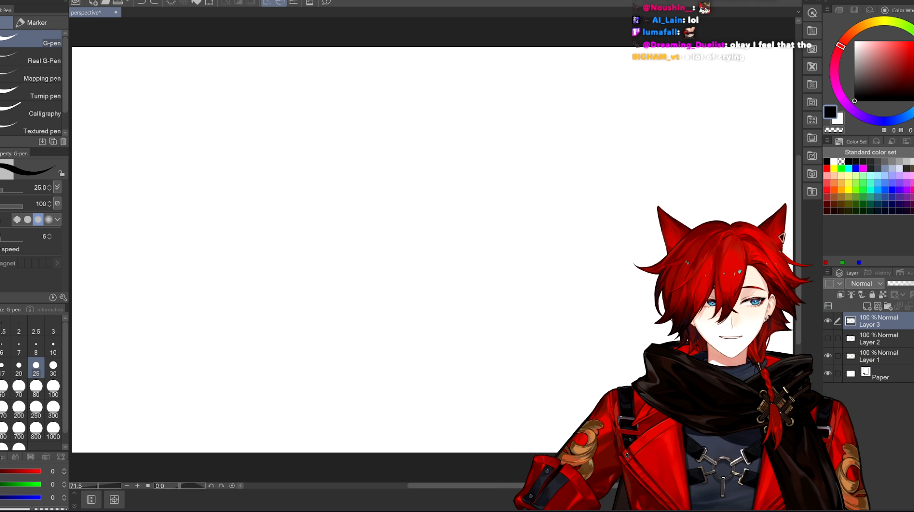Hide Layer 3 via its eye icon

[x=828, y=321]
